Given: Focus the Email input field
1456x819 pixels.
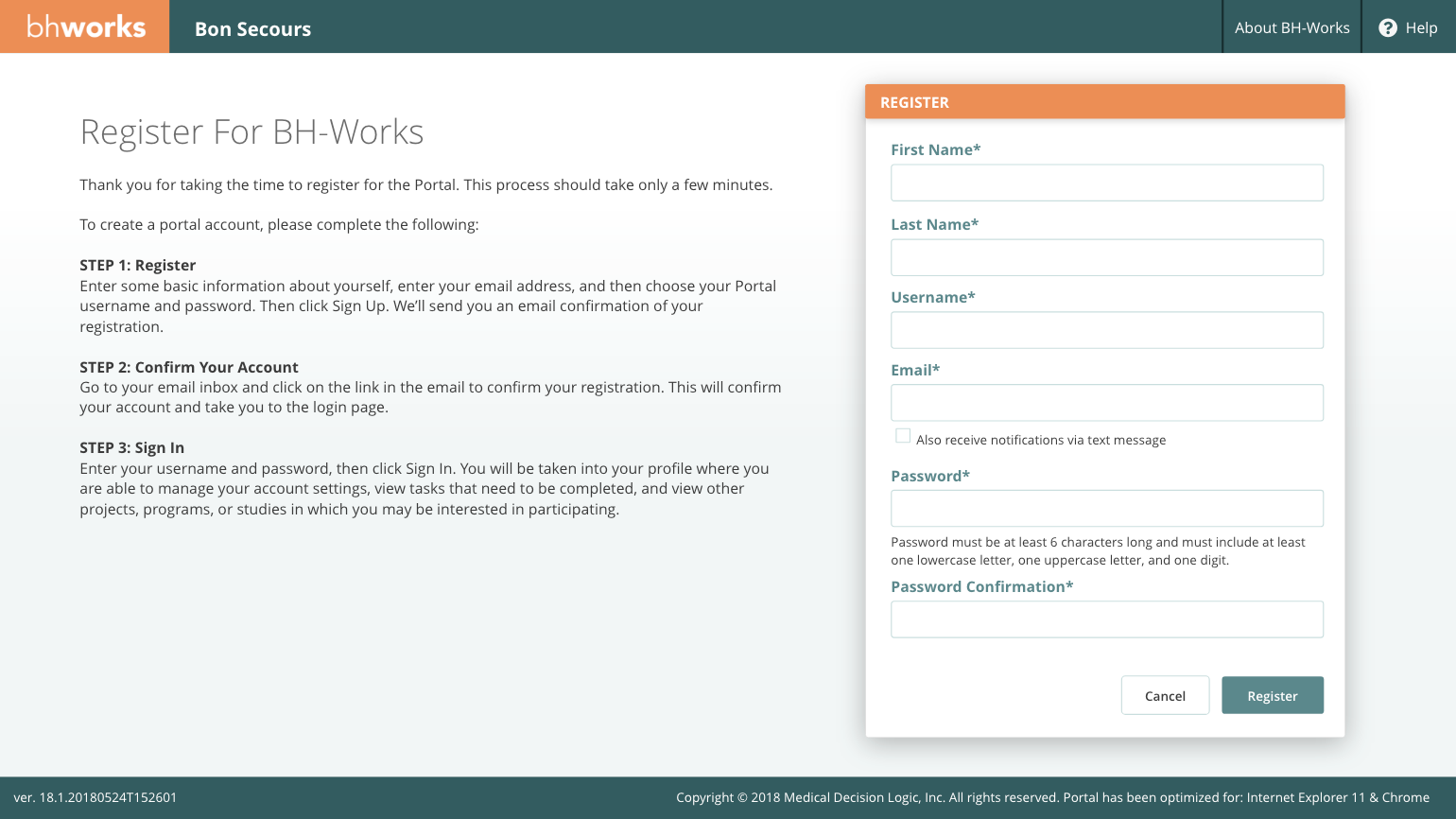Looking at the screenshot, I should coord(1107,403).
